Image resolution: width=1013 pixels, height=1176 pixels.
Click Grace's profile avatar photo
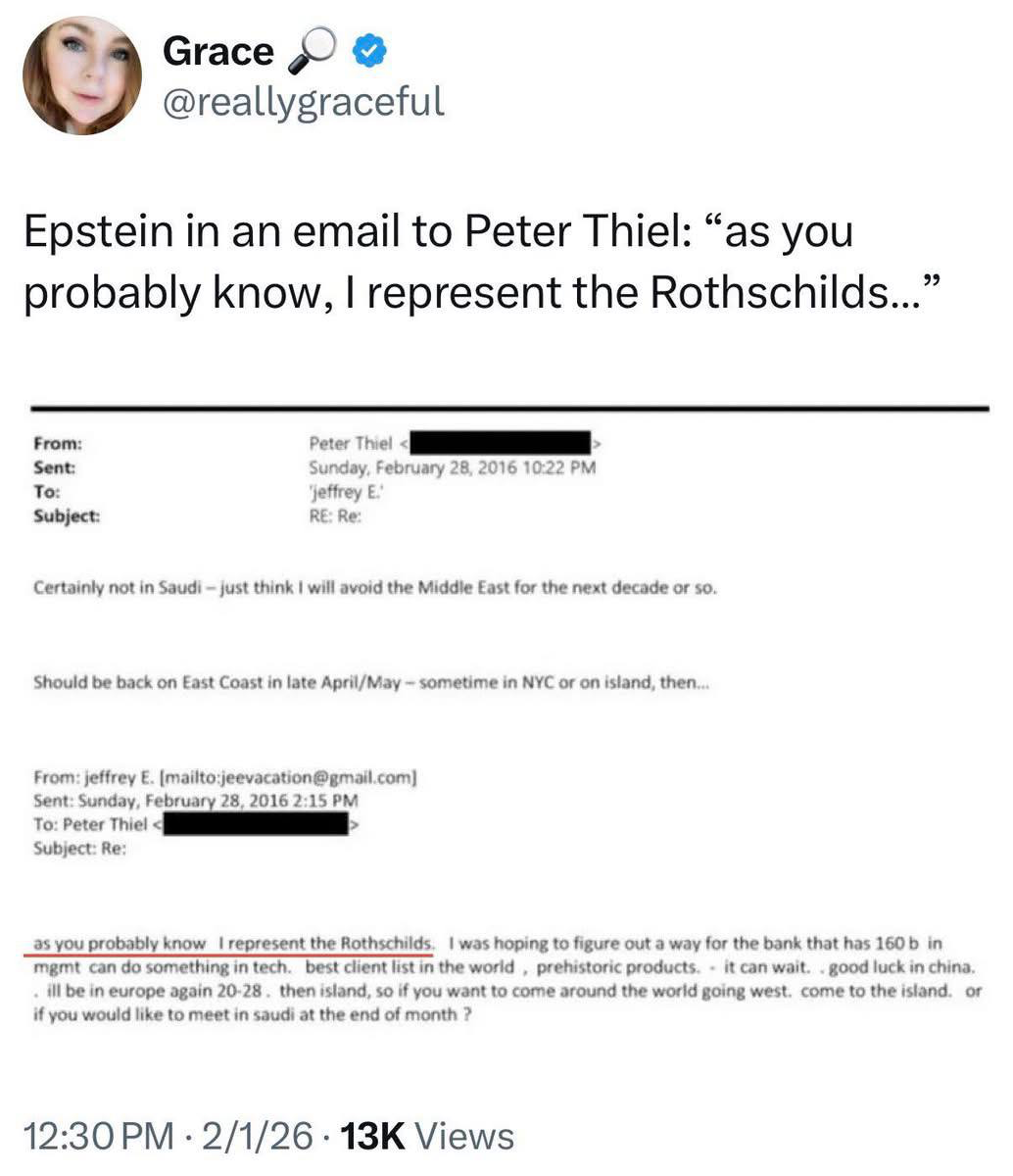(82, 75)
